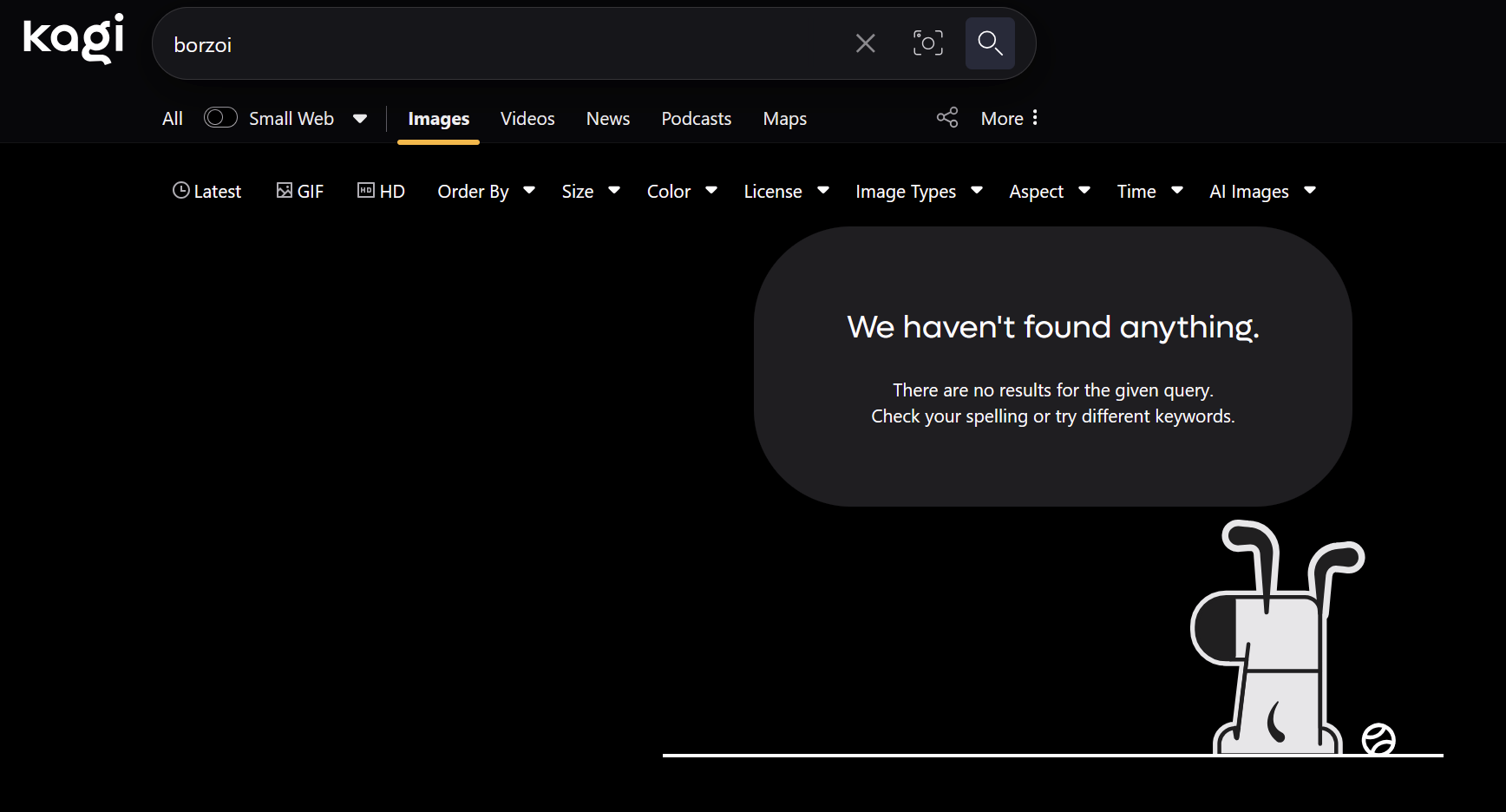The height and width of the screenshot is (812, 1506).
Task: Click the ball beside the dog
Action: coord(1378,740)
